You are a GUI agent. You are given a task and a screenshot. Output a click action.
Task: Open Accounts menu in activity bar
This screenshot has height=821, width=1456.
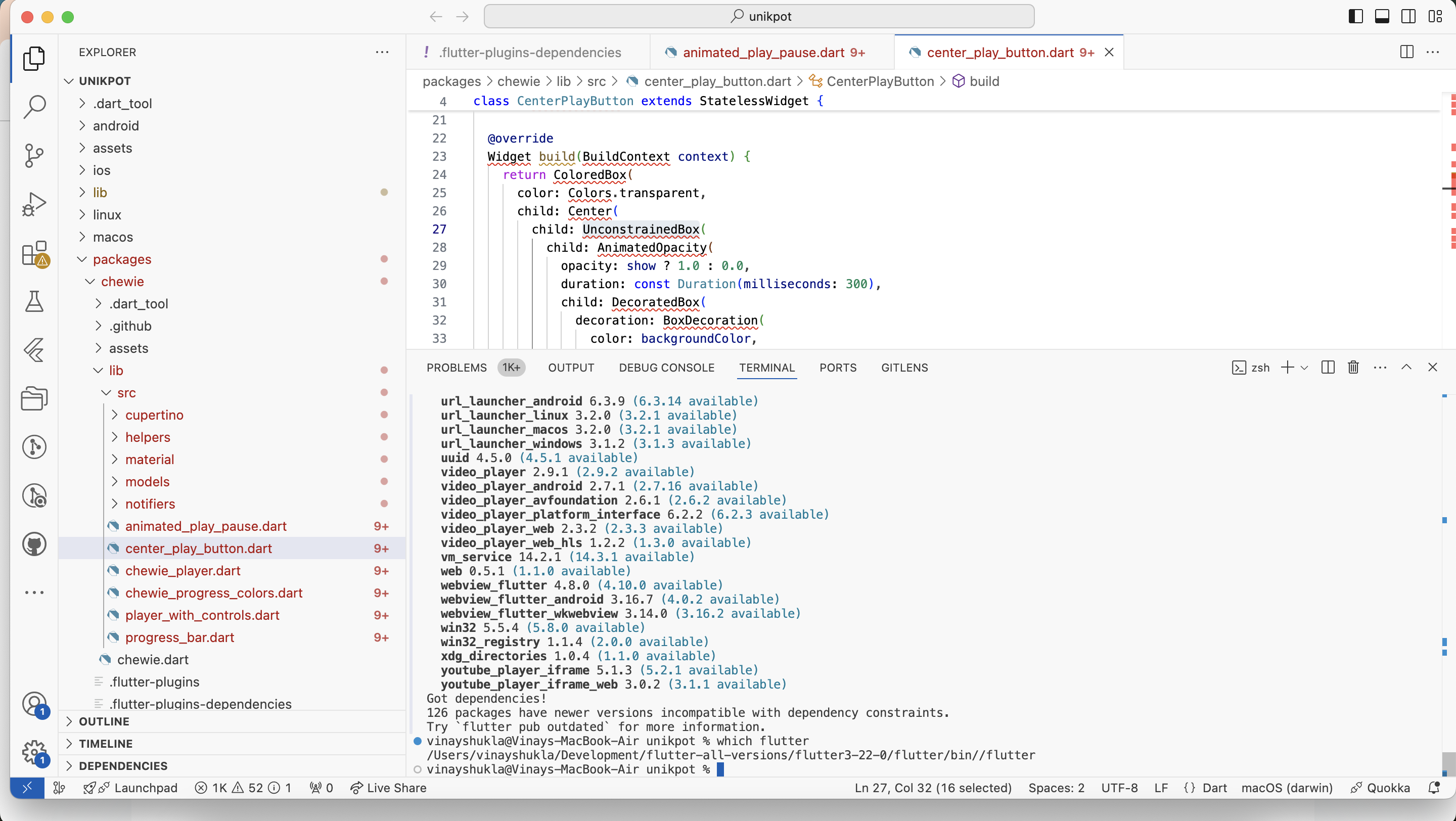tap(34, 704)
